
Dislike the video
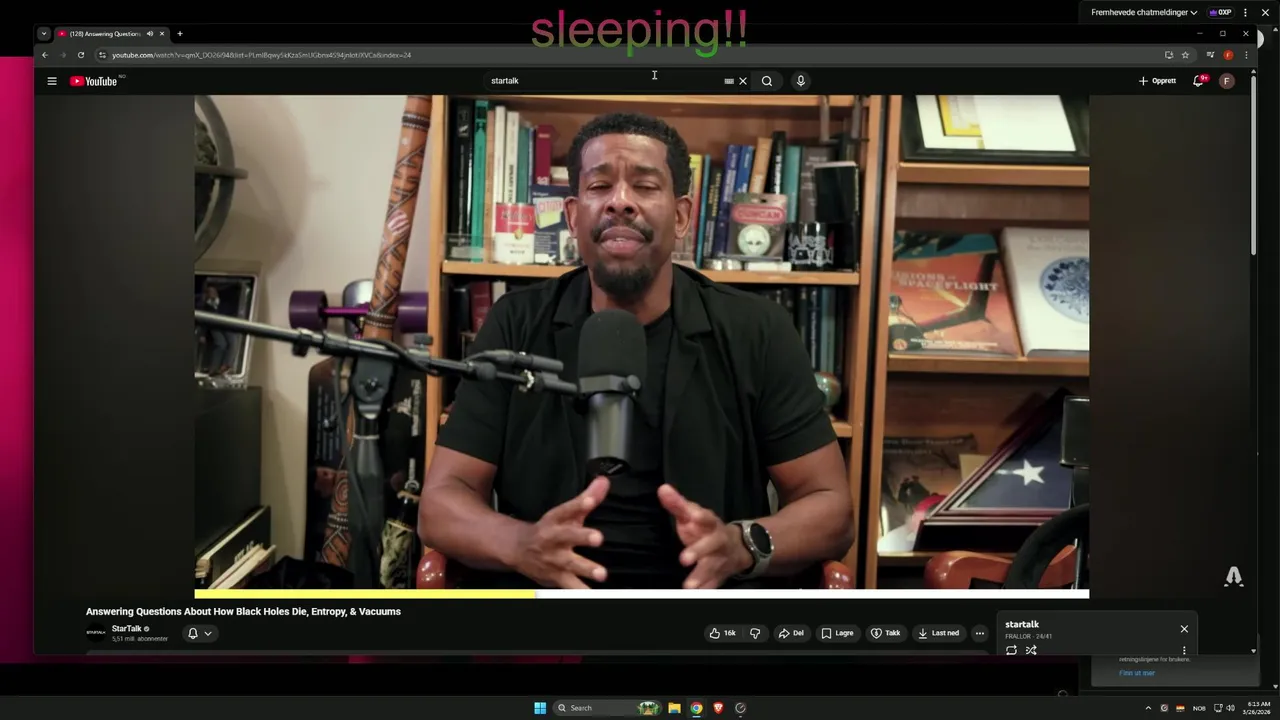[x=755, y=633]
